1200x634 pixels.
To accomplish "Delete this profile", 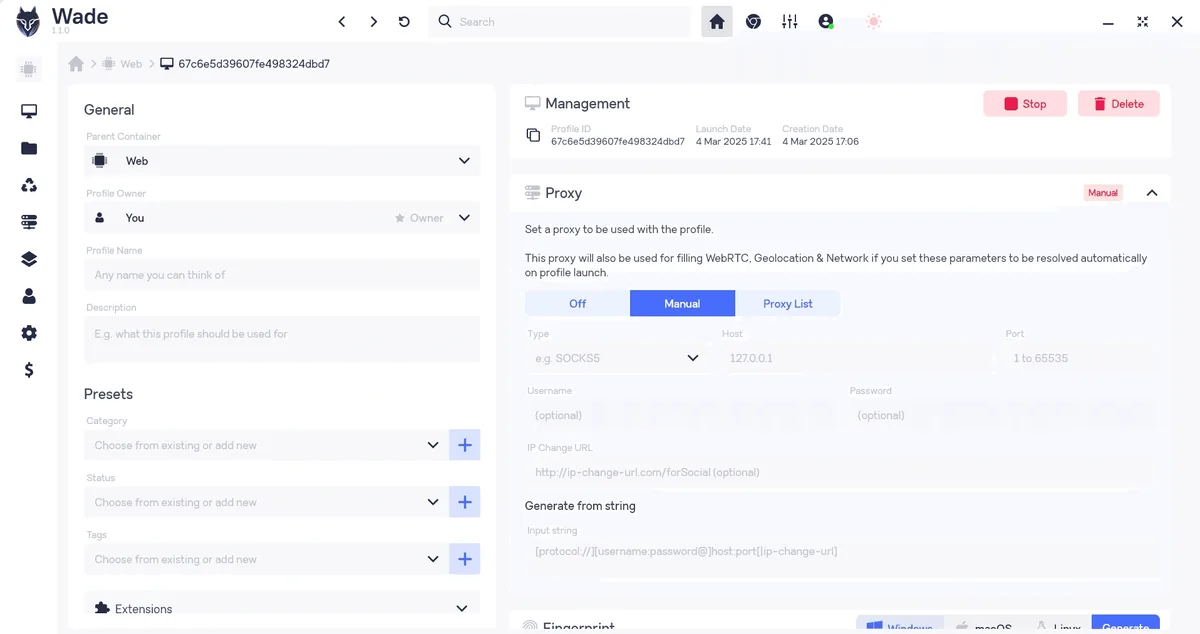I will point(1119,104).
